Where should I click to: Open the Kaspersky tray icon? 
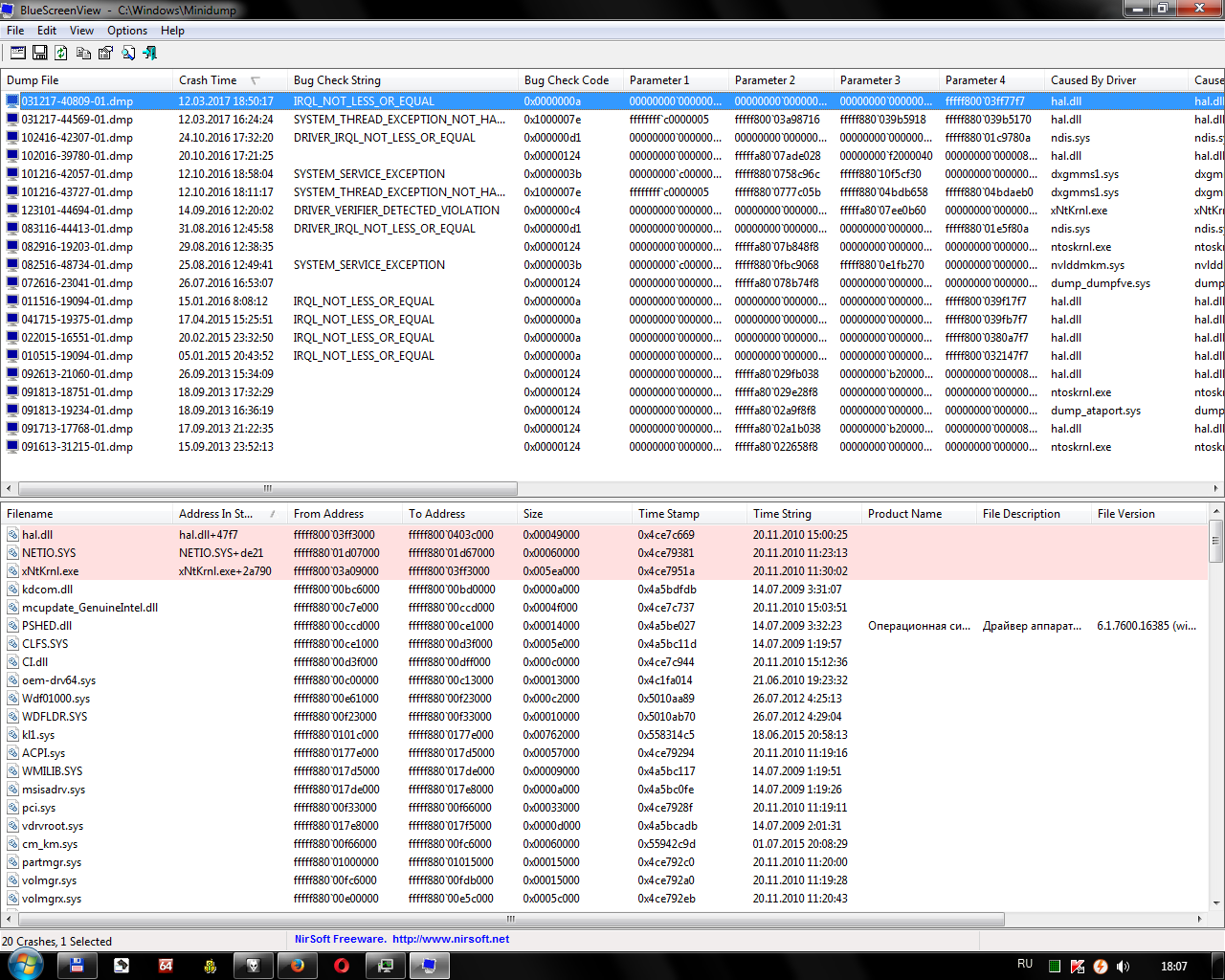click(1077, 967)
